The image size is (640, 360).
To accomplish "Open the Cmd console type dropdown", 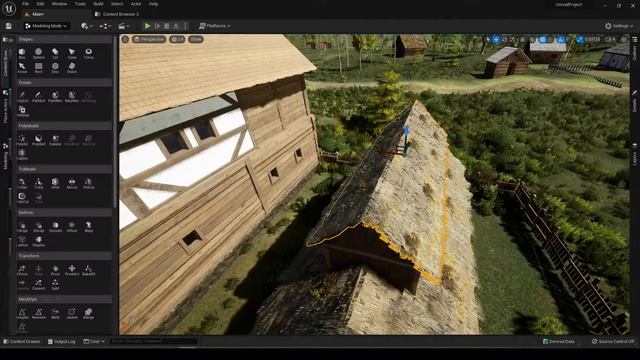I will pos(94,341).
